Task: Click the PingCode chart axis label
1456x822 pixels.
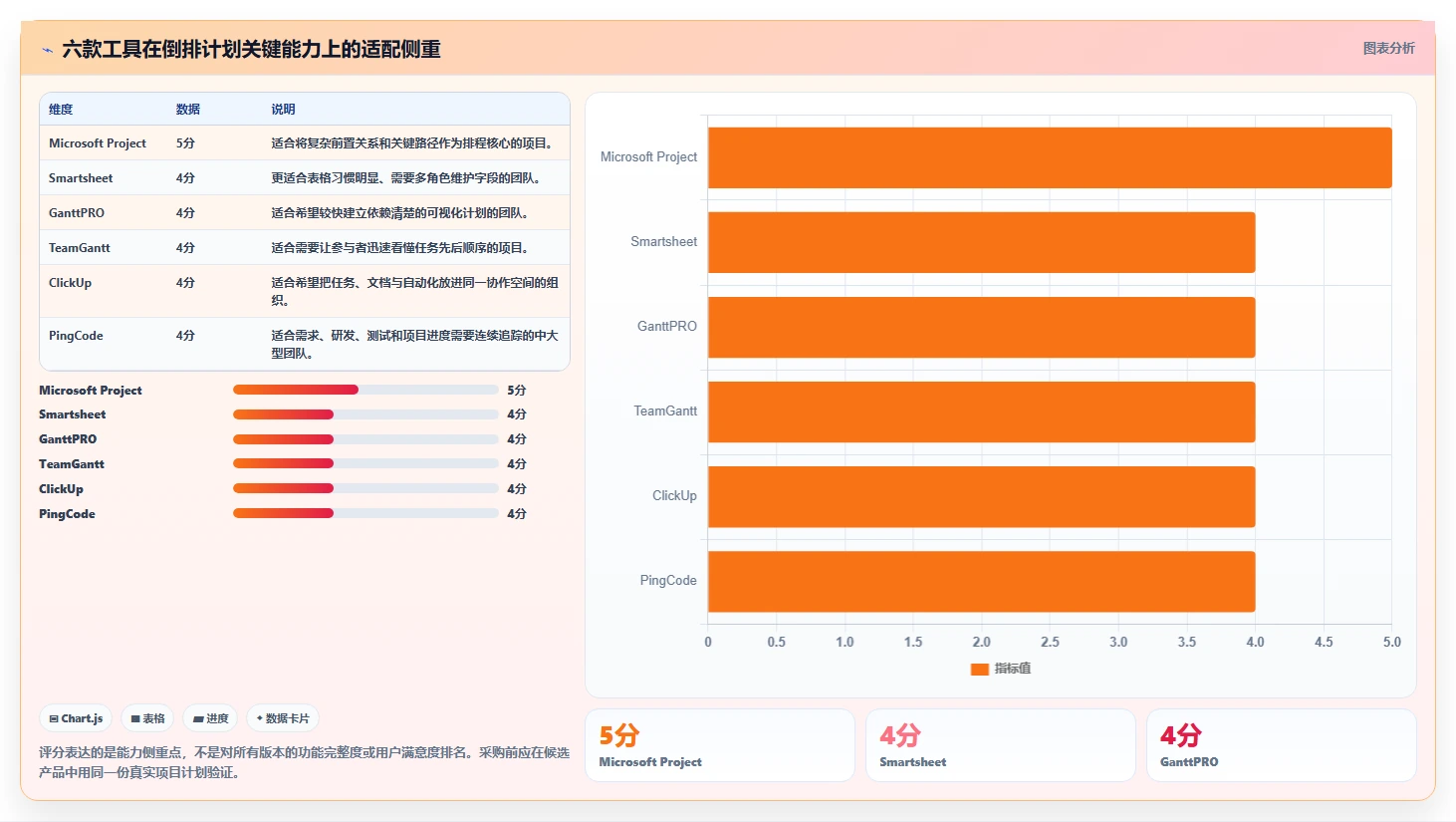Action: click(x=668, y=581)
